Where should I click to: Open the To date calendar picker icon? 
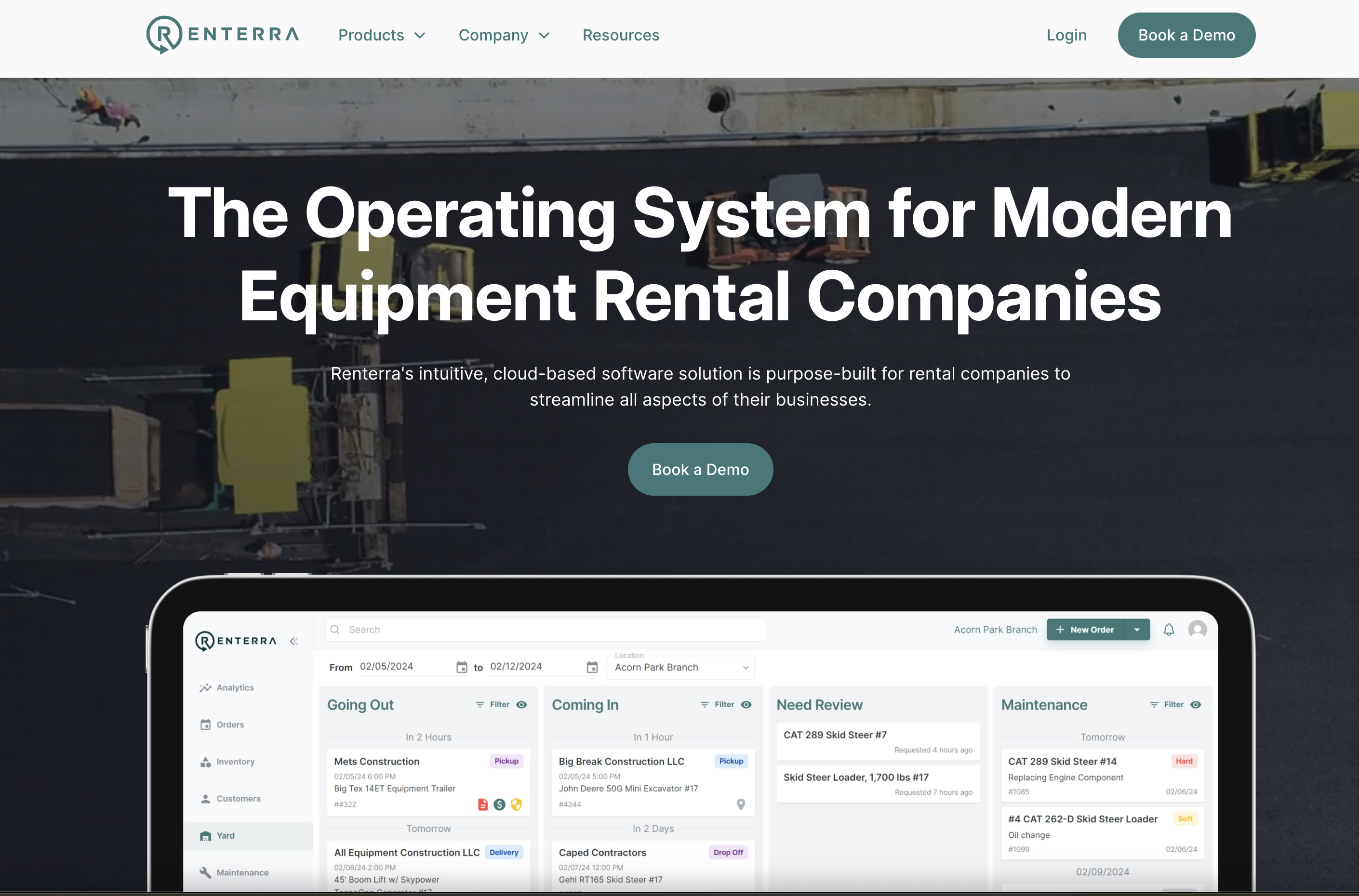pos(592,667)
